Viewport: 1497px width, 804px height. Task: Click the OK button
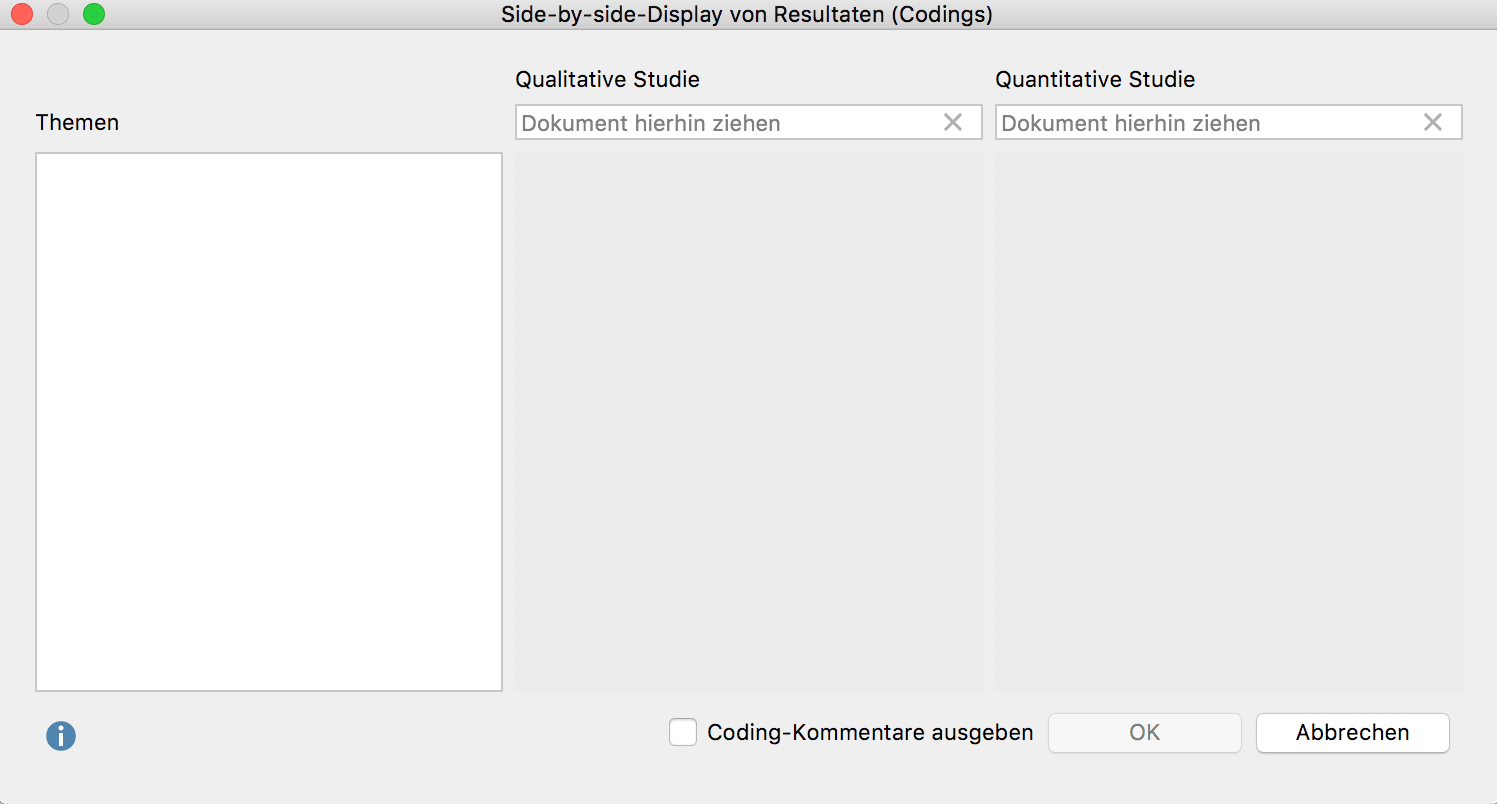(1145, 732)
